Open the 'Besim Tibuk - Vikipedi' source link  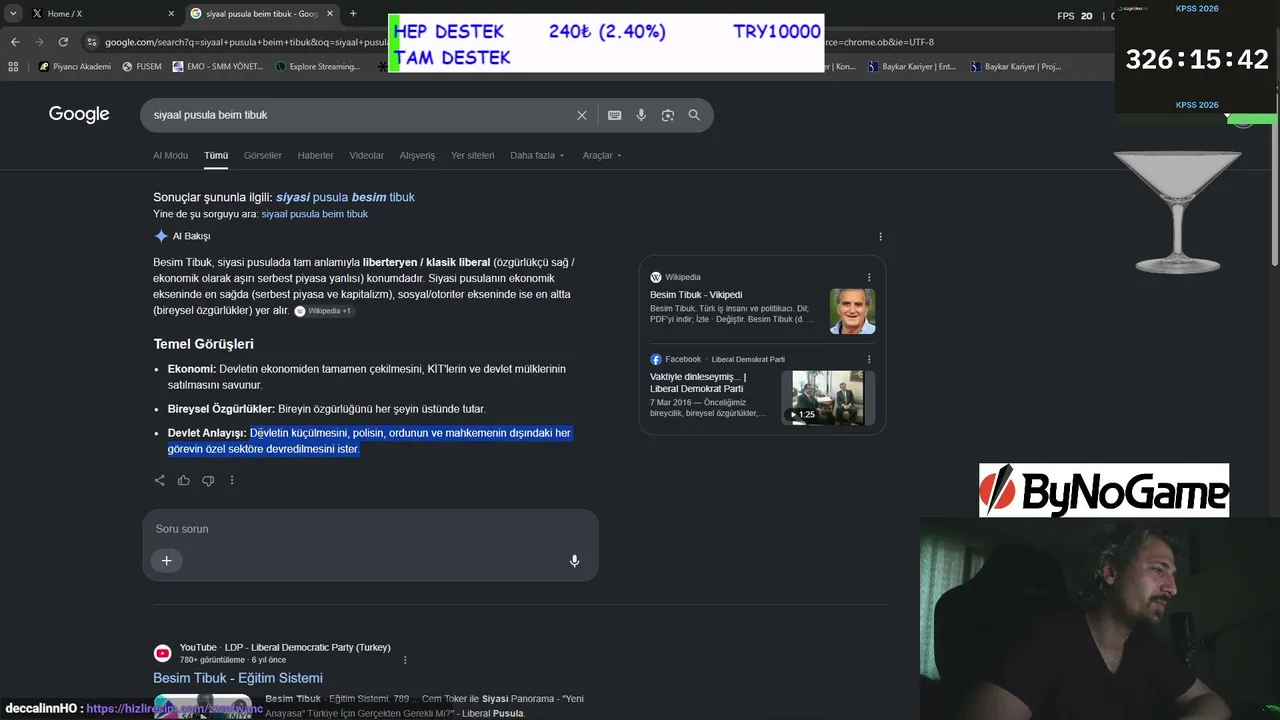696,295
